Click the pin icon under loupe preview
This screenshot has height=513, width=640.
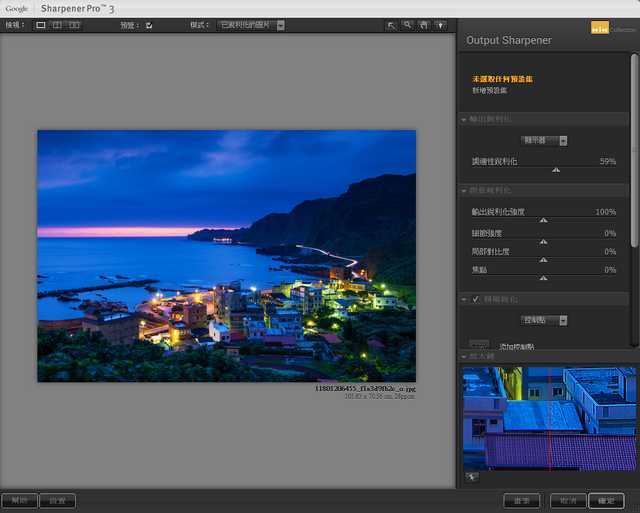tap(472, 477)
